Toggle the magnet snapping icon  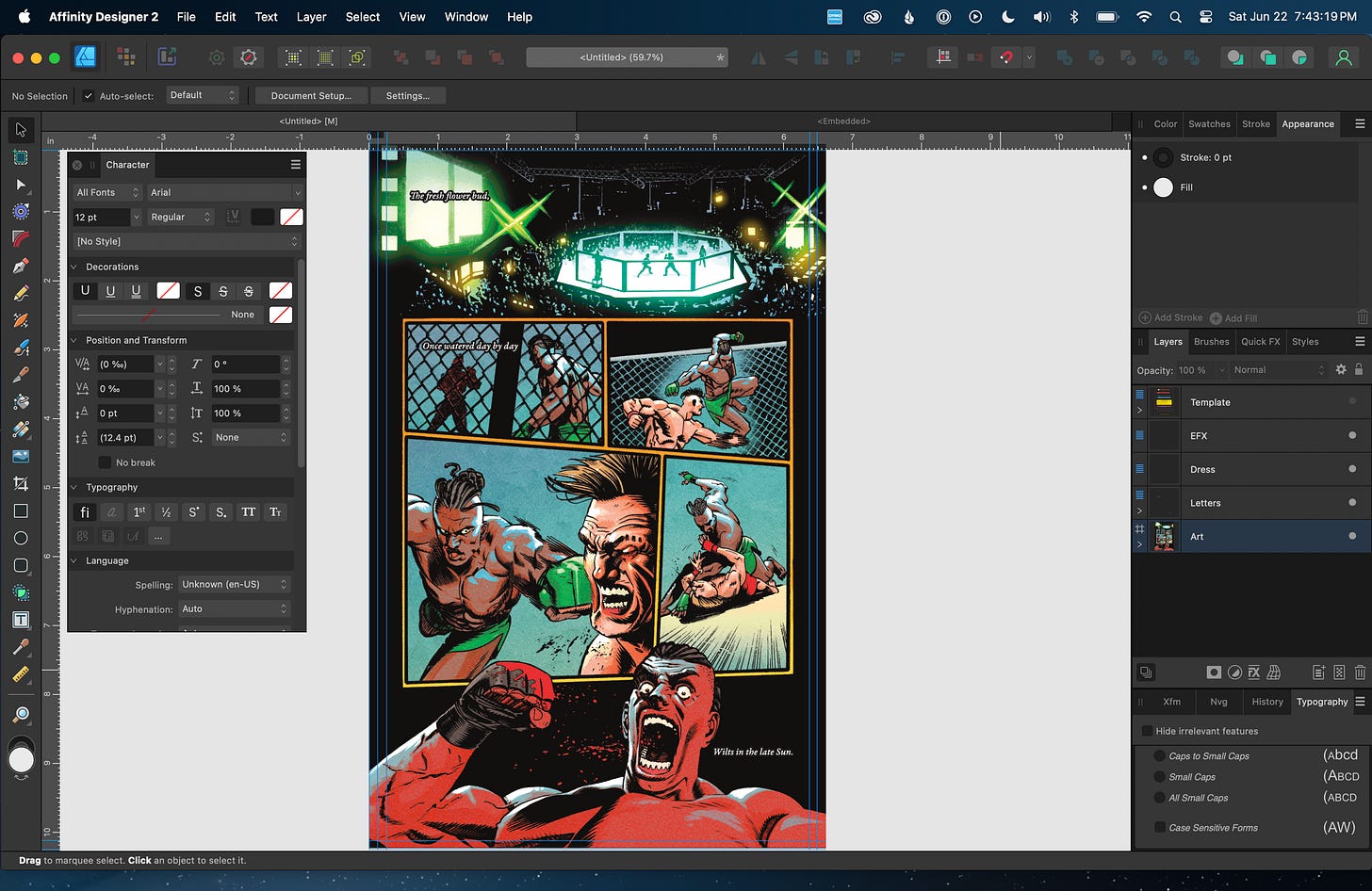tap(1006, 57)
